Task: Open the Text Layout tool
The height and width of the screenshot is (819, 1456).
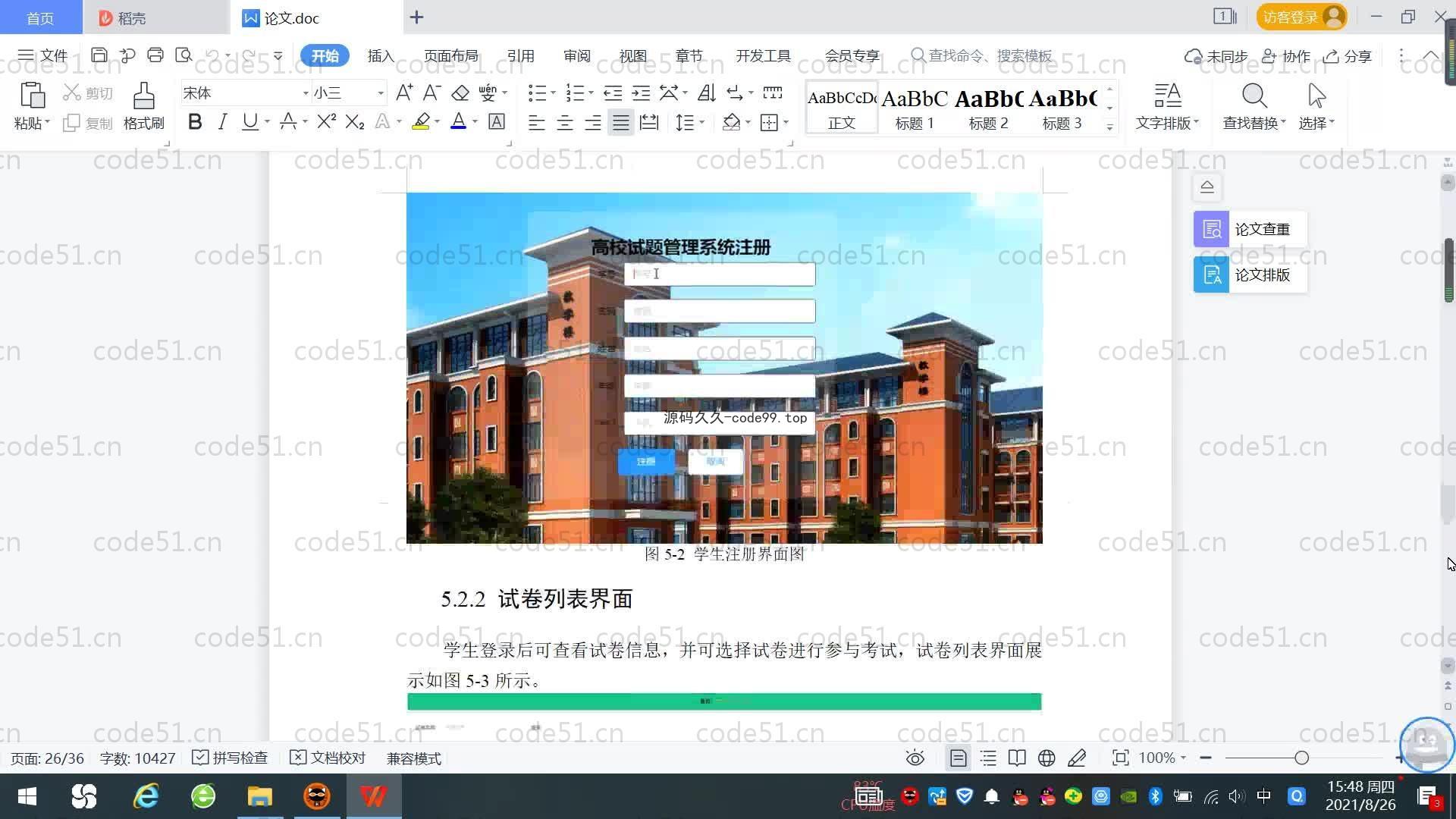Action: pyautogui.click(x=1167, y=105)
